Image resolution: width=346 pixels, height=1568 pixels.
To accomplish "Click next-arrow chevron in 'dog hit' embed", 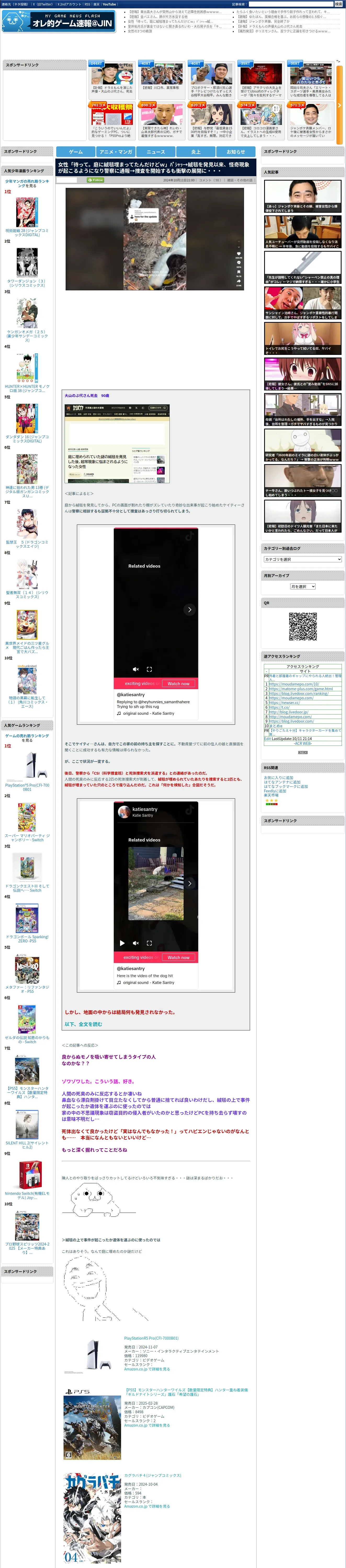I will pos(189,883).
